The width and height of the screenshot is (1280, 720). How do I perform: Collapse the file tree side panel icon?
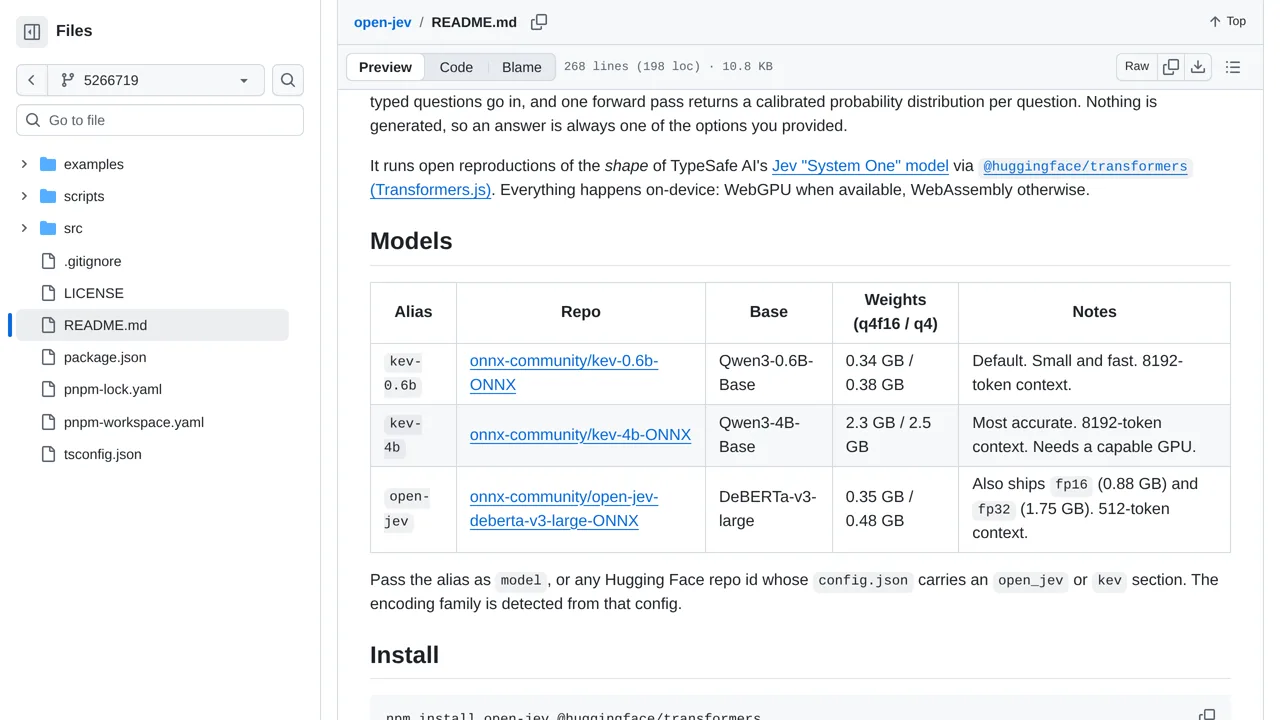coord(32,32)
